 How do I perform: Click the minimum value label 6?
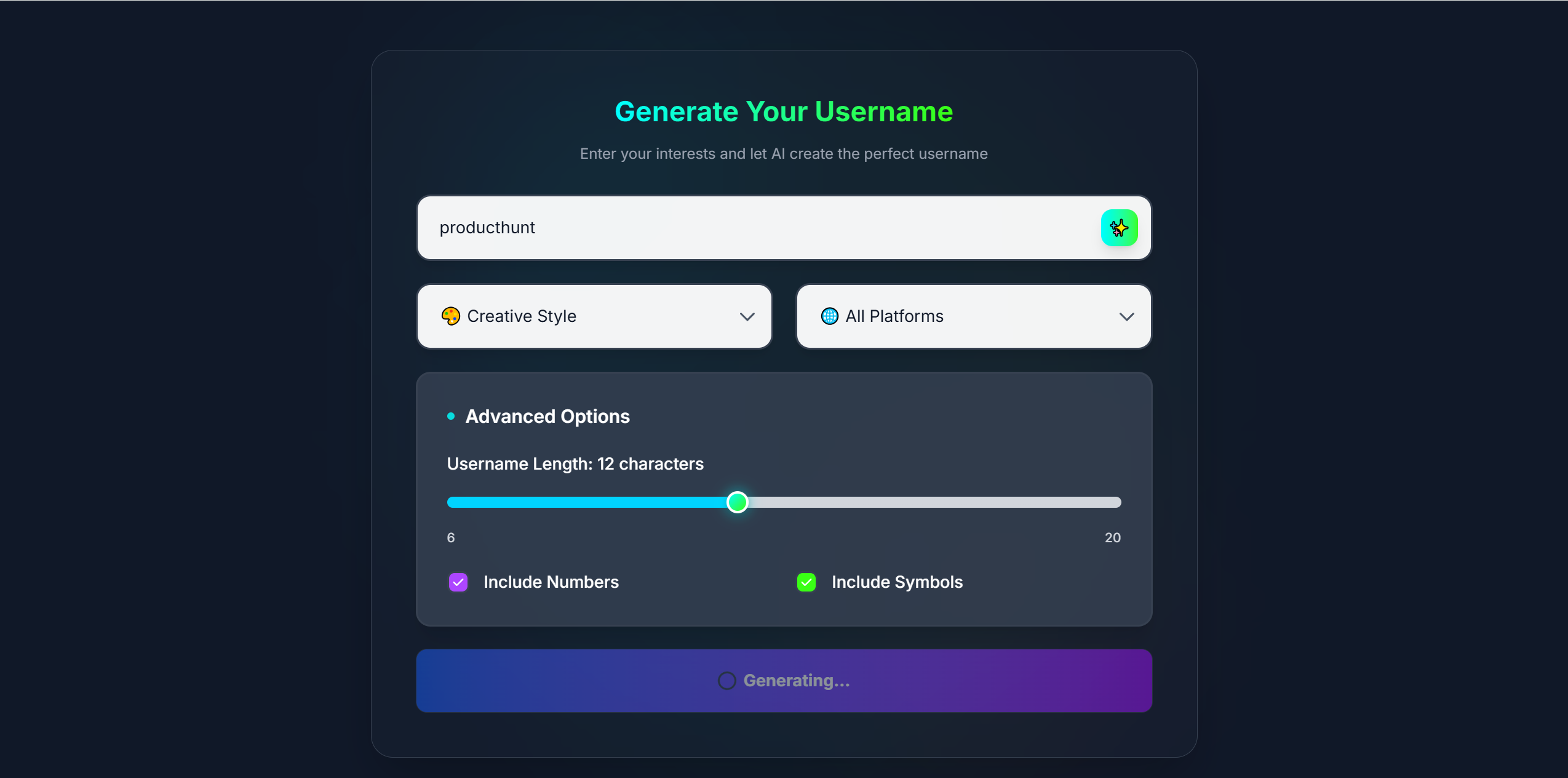pos(451,538)
